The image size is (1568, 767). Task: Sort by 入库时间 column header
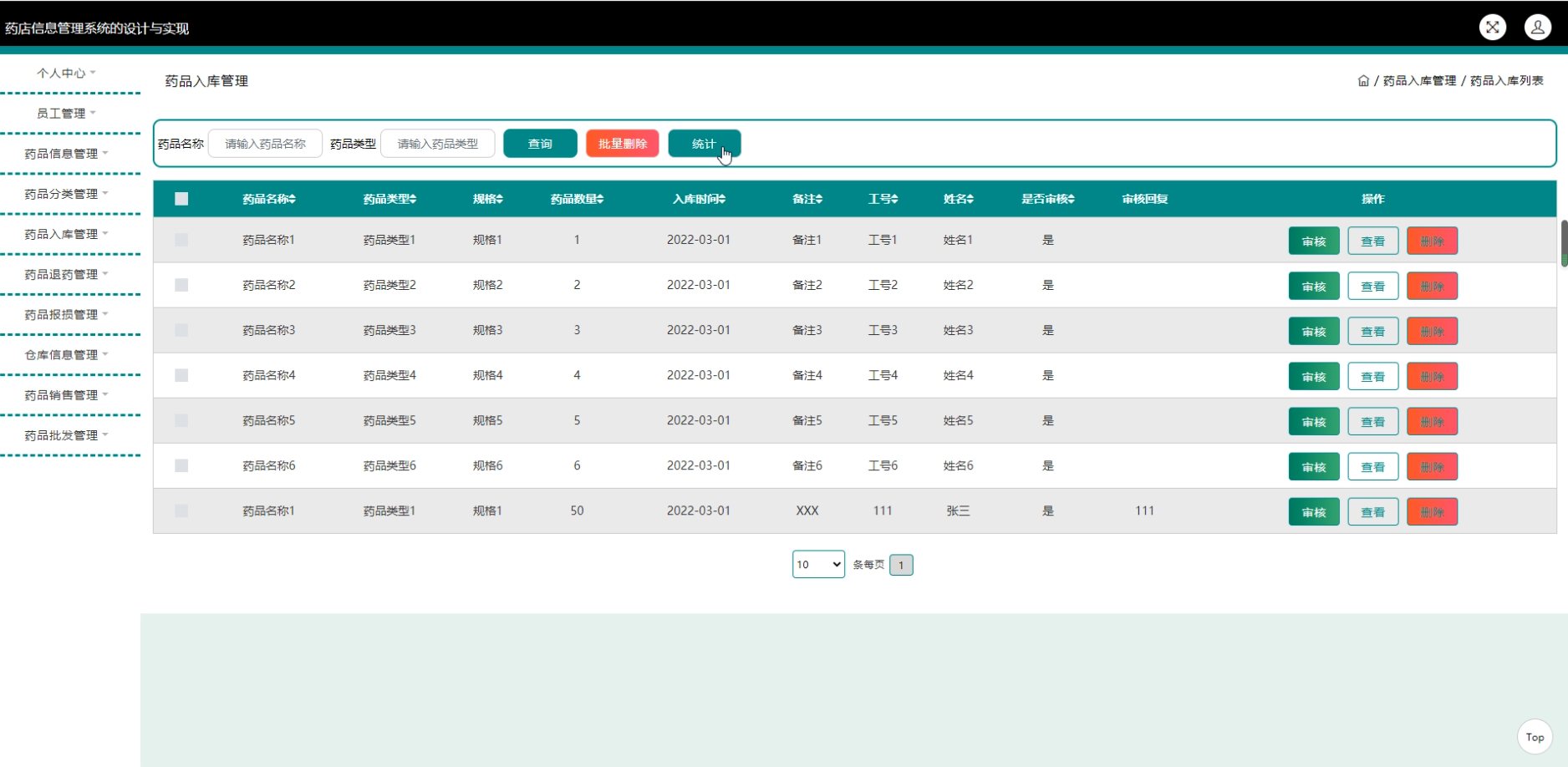tap(699, 199)
